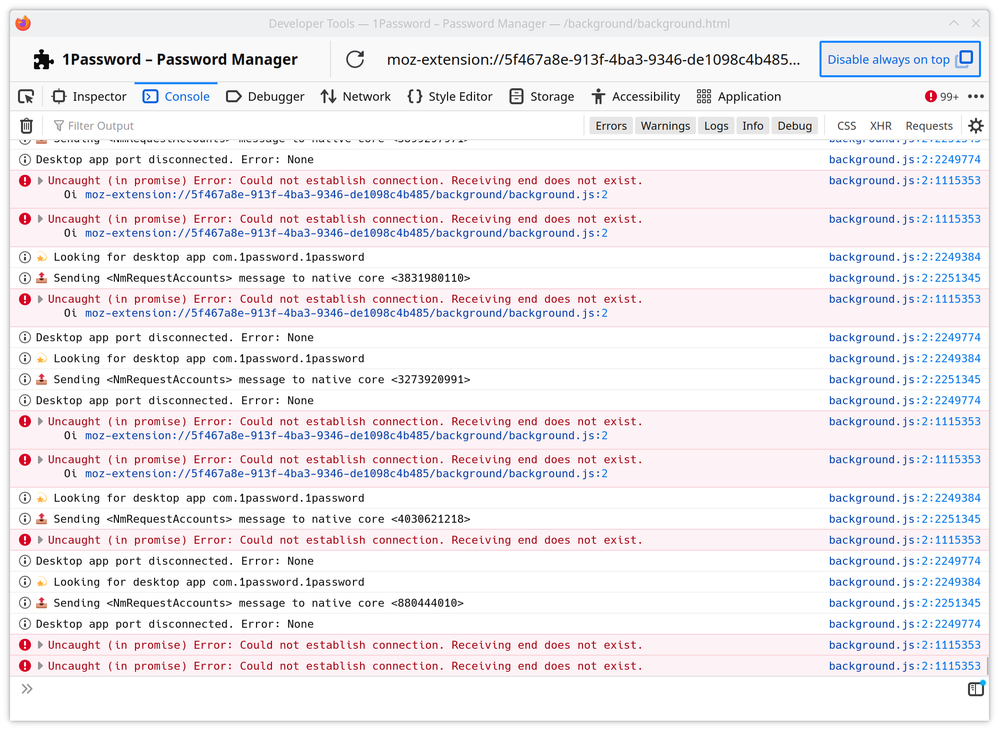Toggle the Debug log filter
Screen dimensions: 999x731
pos(795,126)
